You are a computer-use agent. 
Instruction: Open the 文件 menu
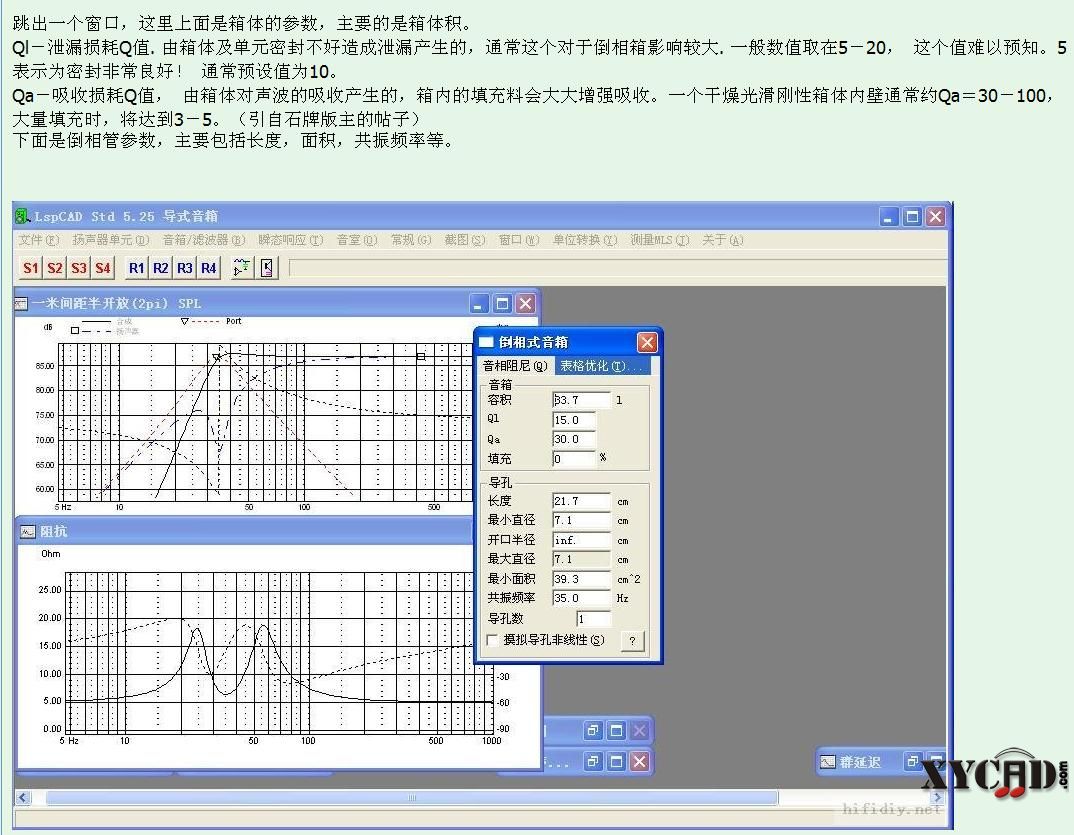(39, 240)
